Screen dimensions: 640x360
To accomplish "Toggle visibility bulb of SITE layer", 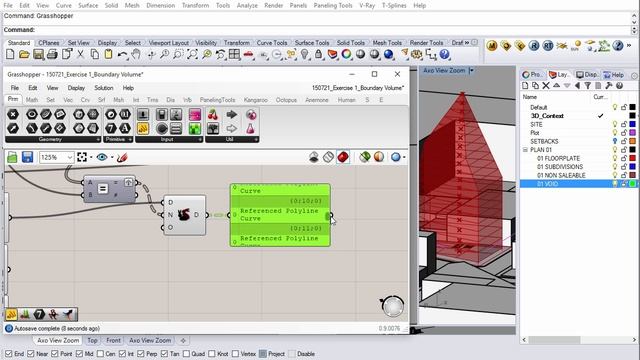I will click(615, 124).
